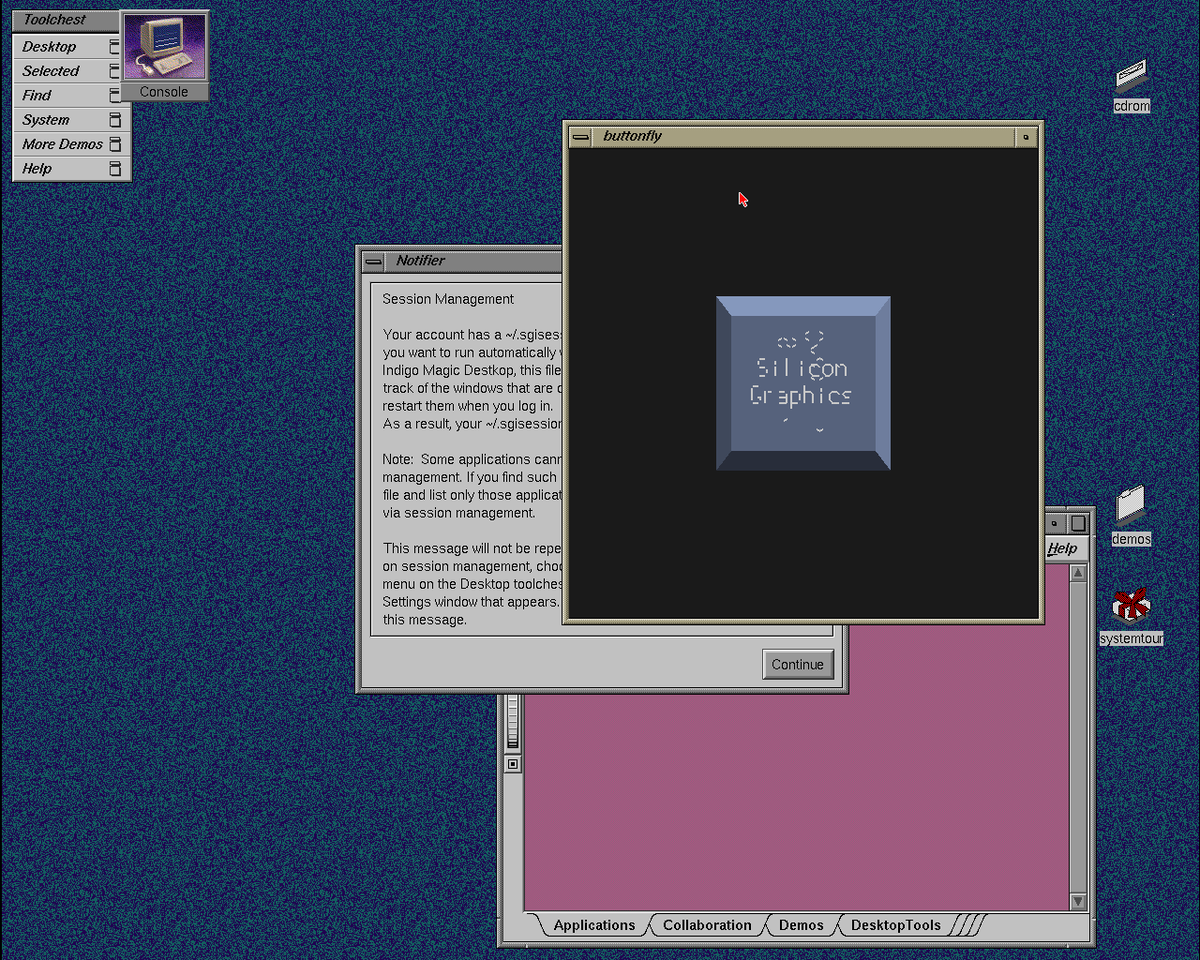Viewport: 1200px width, 960px height.
Task: Click the Toolchest title bar
Action: 66,20
